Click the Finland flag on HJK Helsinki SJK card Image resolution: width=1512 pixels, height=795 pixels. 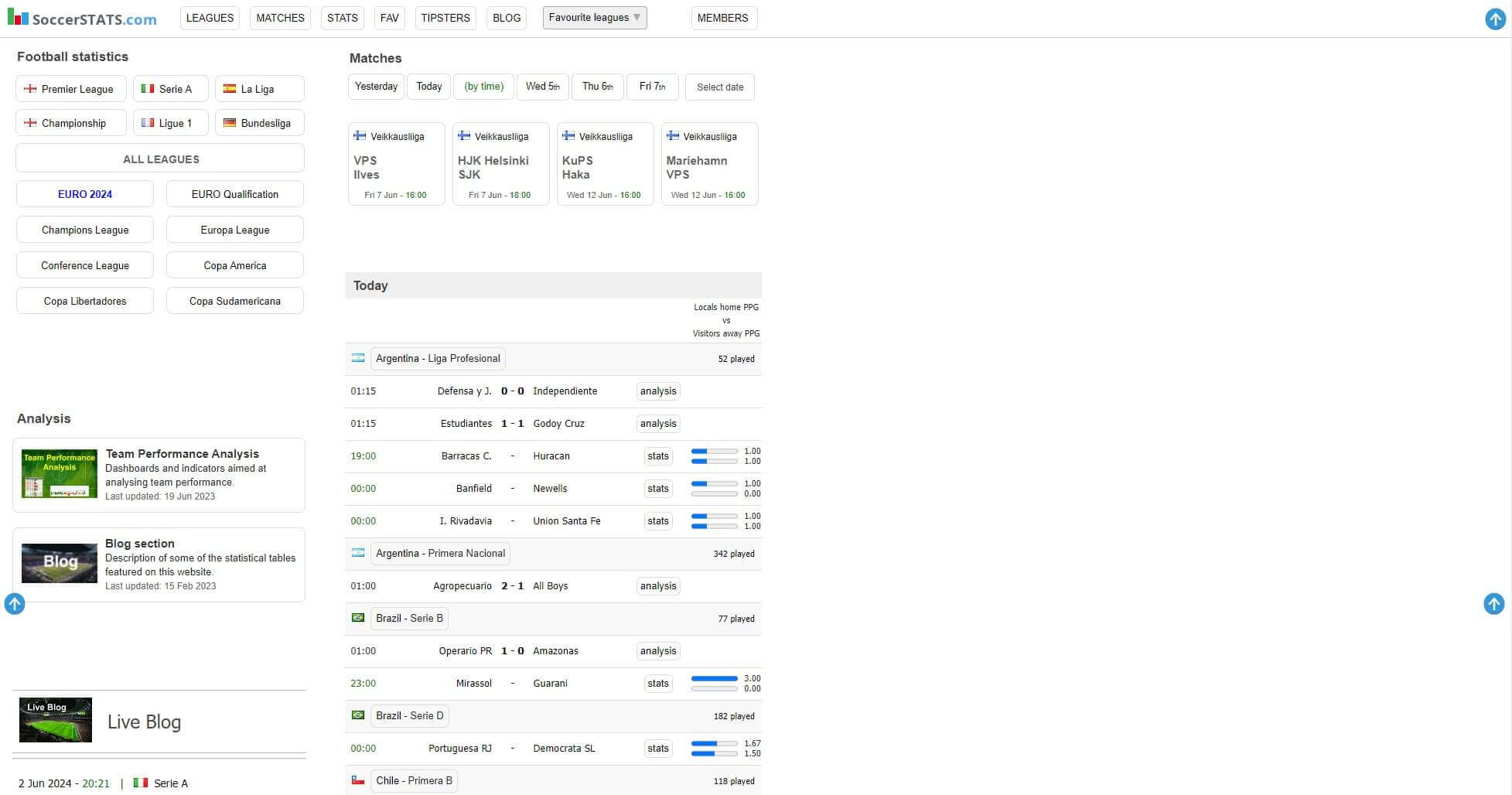point(465,135)
